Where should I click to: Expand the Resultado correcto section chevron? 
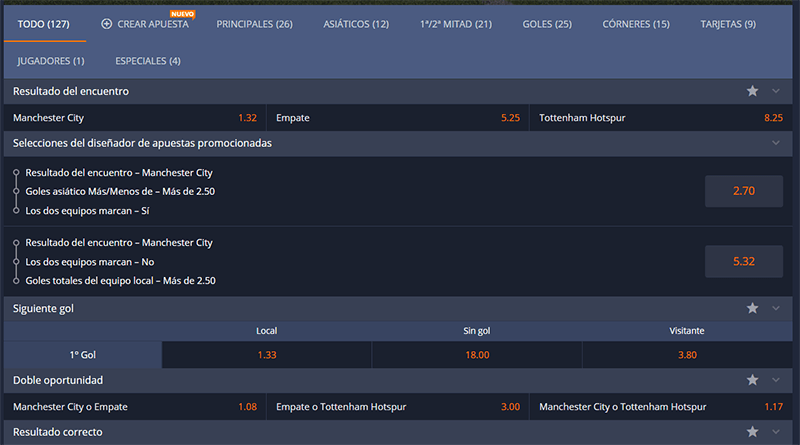[776, 432]
